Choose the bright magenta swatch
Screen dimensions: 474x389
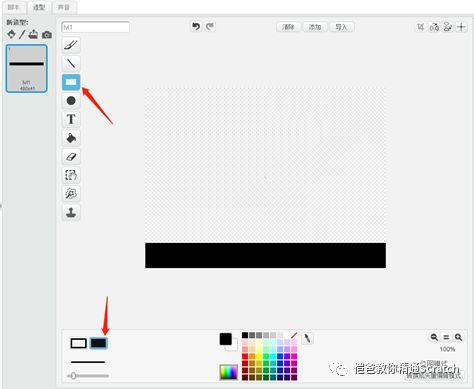294,356
